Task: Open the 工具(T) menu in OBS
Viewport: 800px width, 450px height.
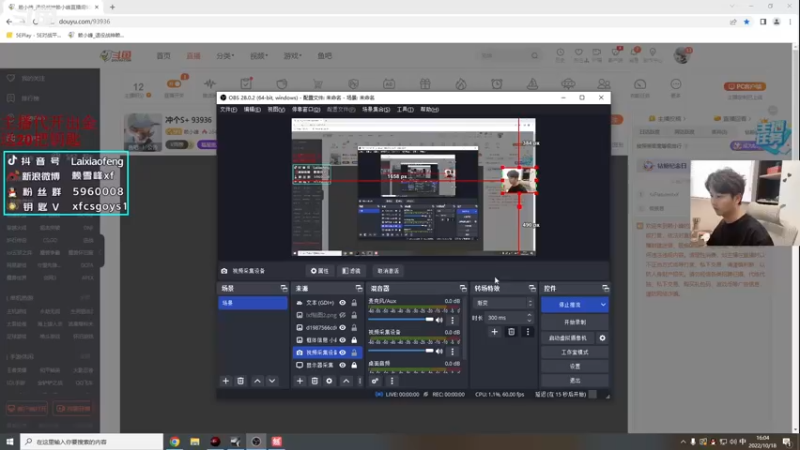Action: tap(405, 110)
